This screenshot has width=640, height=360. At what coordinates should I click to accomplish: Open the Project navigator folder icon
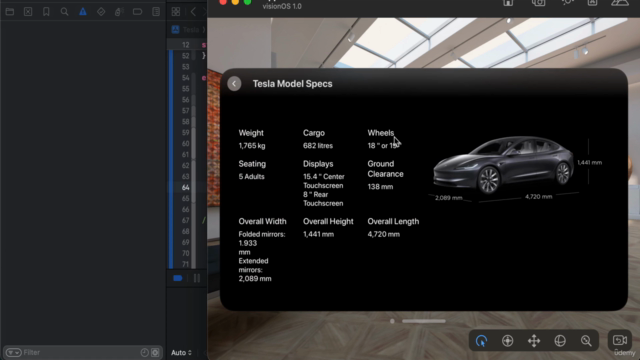pos(10,11)
